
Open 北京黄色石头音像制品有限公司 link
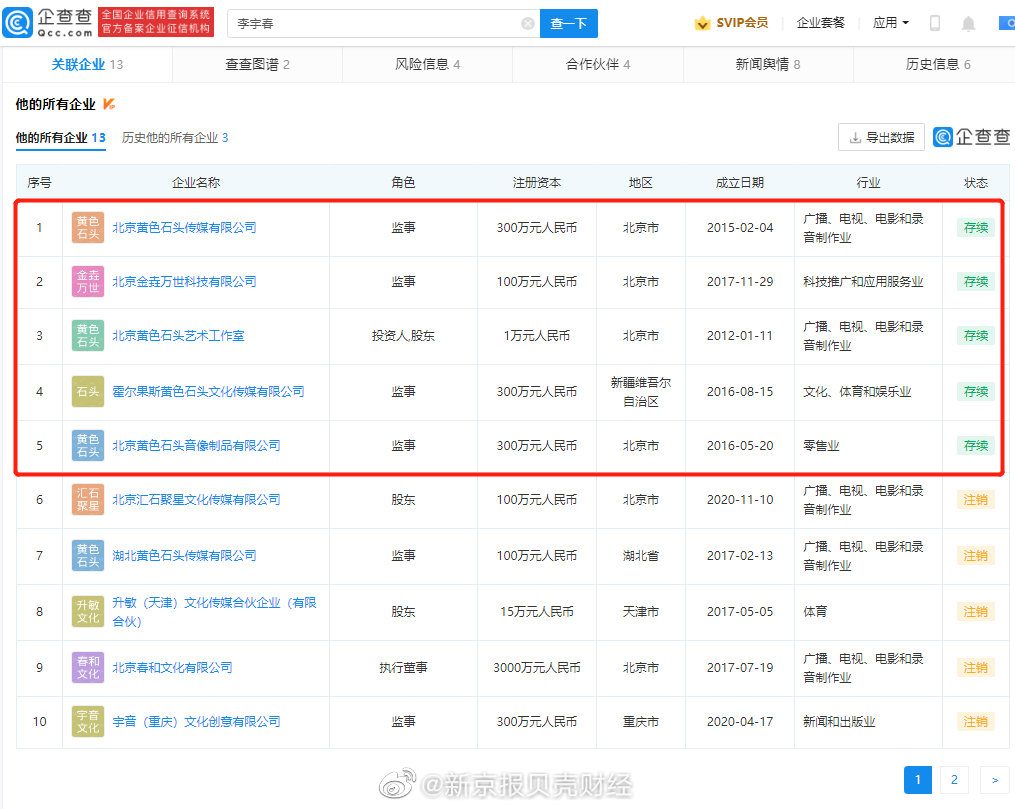point(196,446)
